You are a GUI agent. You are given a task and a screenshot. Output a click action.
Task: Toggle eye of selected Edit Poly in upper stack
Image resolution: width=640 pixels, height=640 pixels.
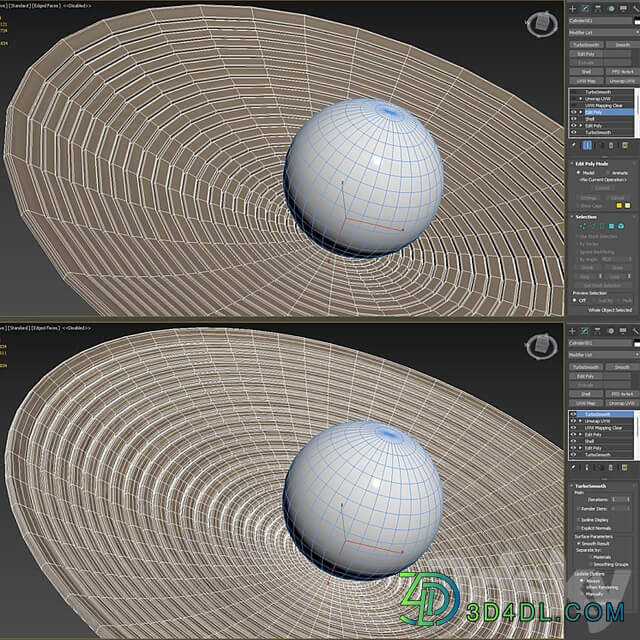coord(573,112)
